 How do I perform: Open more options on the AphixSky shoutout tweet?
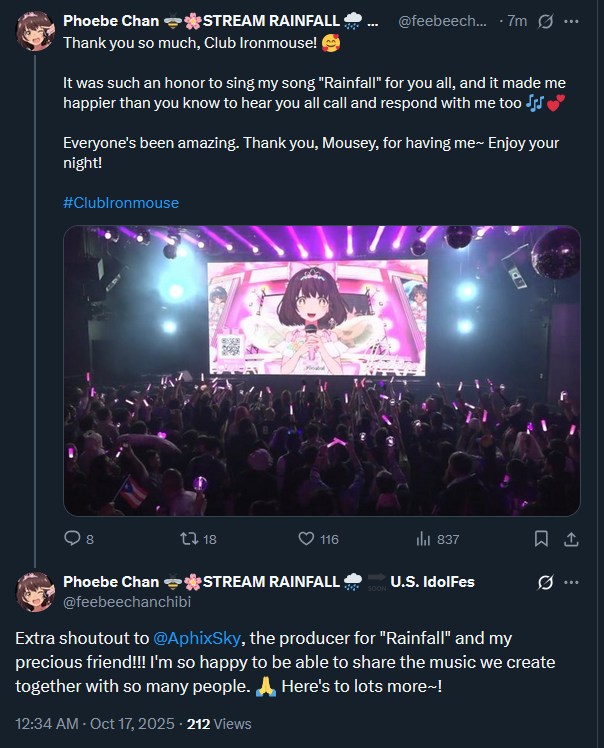[572, 582]
